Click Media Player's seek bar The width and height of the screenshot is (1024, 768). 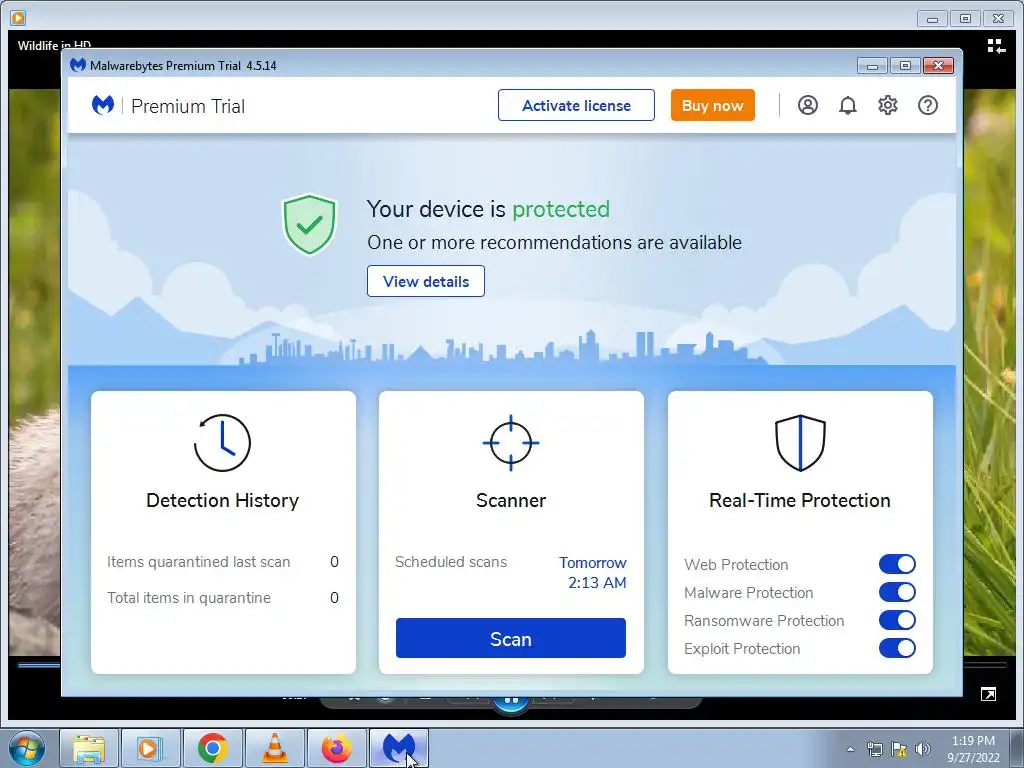click(x=38, y=665)
